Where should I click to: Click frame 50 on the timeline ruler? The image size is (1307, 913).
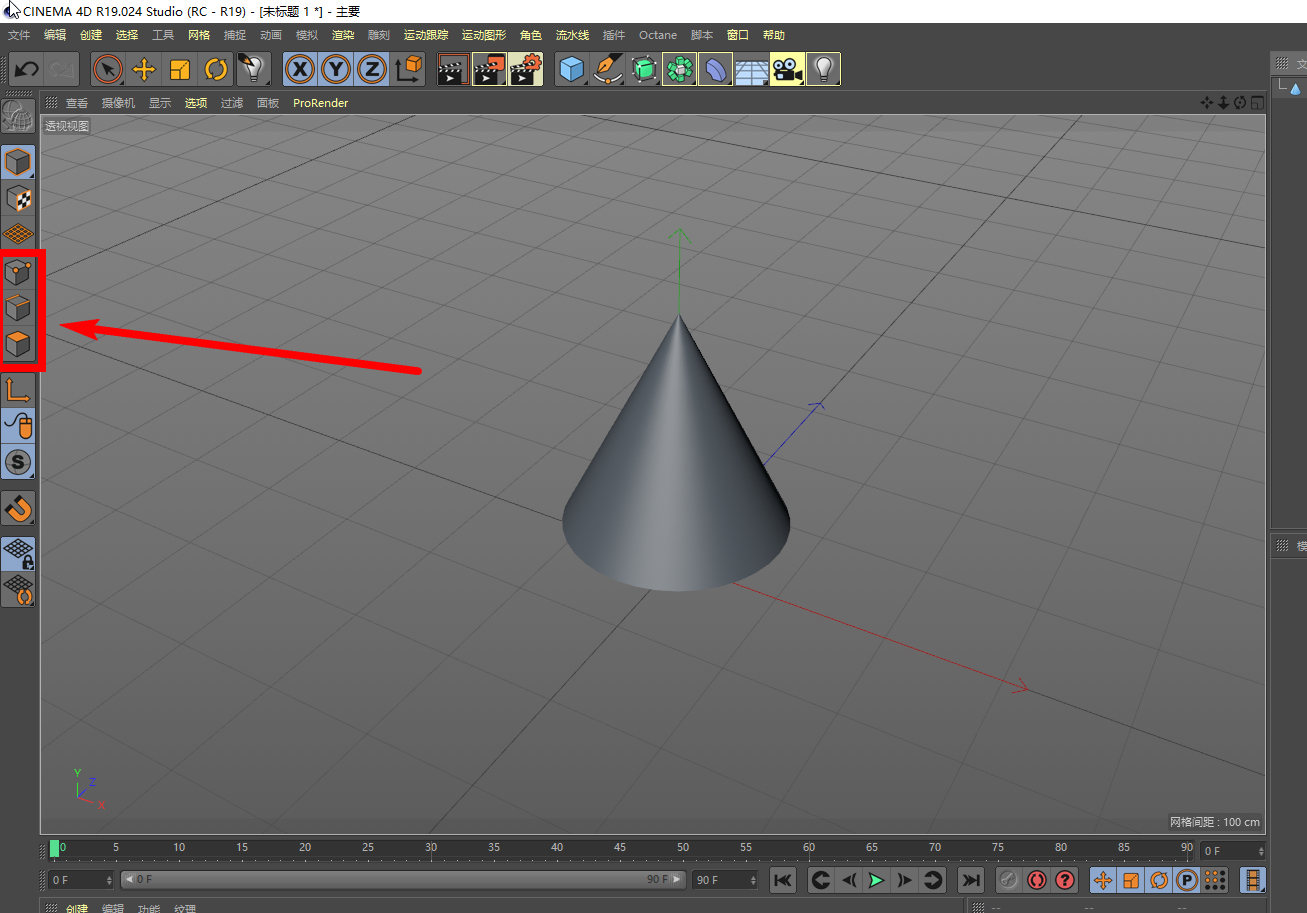683,849
